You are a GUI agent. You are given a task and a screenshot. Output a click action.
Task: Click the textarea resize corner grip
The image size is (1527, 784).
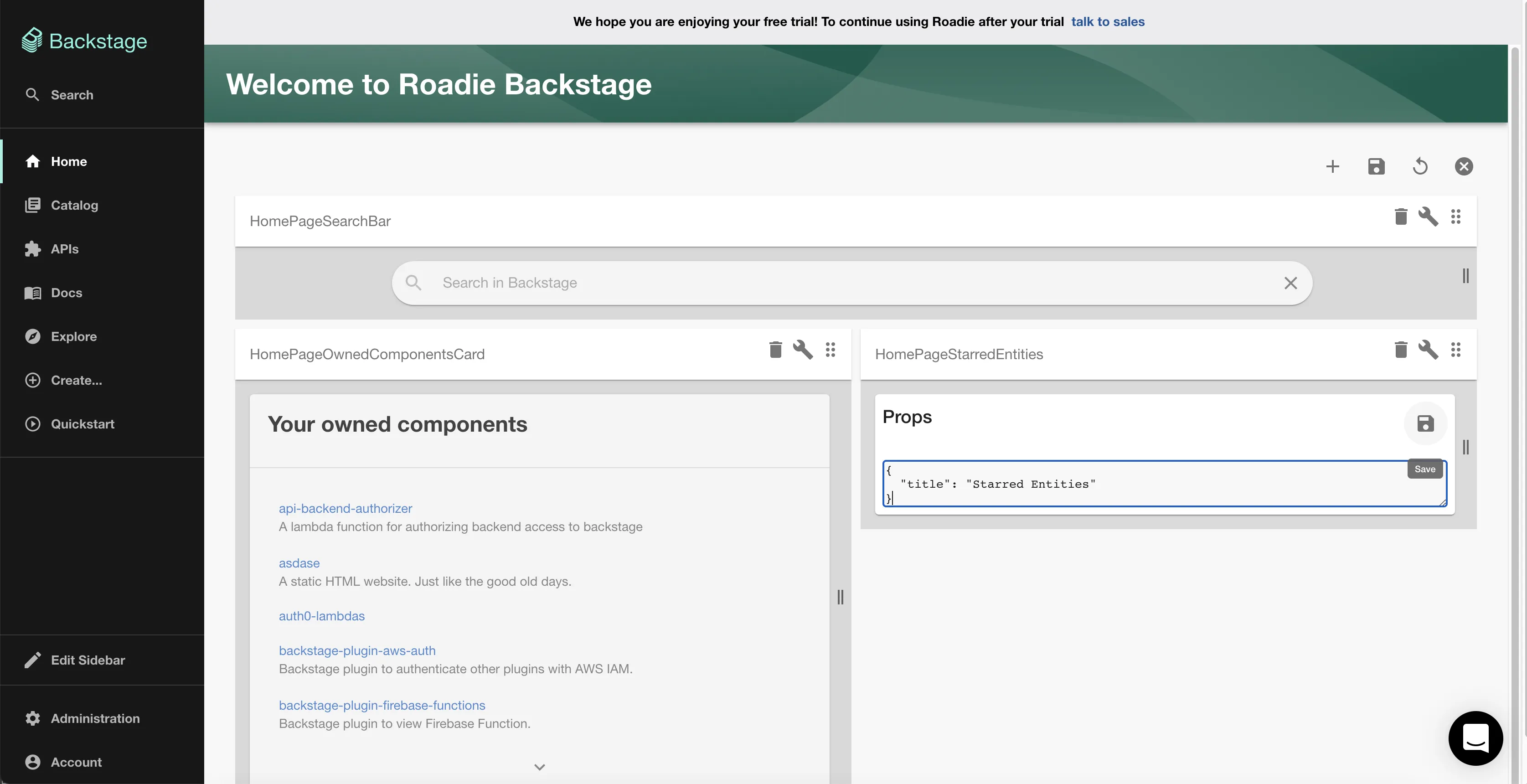pyautogui.click(x=1442, y=502)
